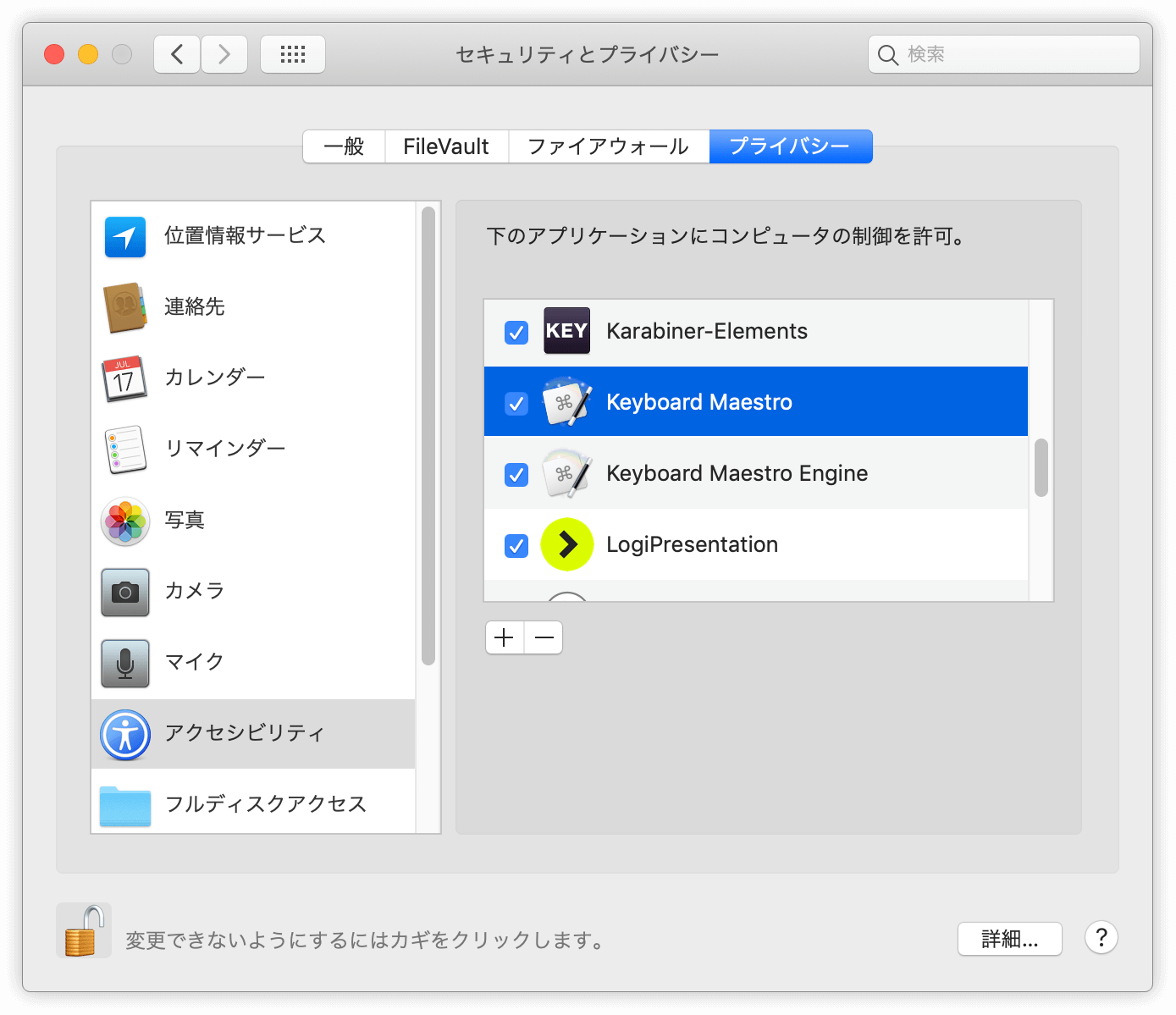Click the Keyboard Maestro Engine app icon
Image resolution: width=1176 pixels, height=1015 pixels.
coord(566,473)
